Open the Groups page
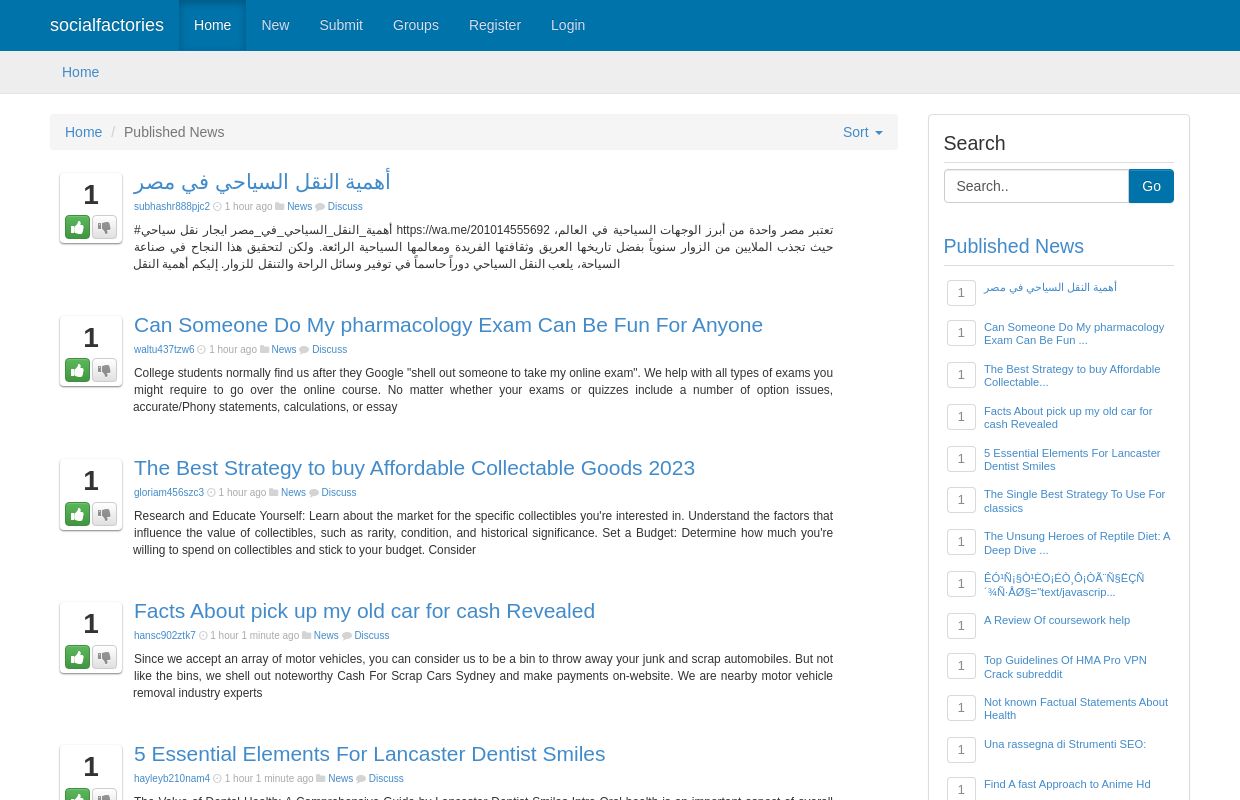 point(415,25)
